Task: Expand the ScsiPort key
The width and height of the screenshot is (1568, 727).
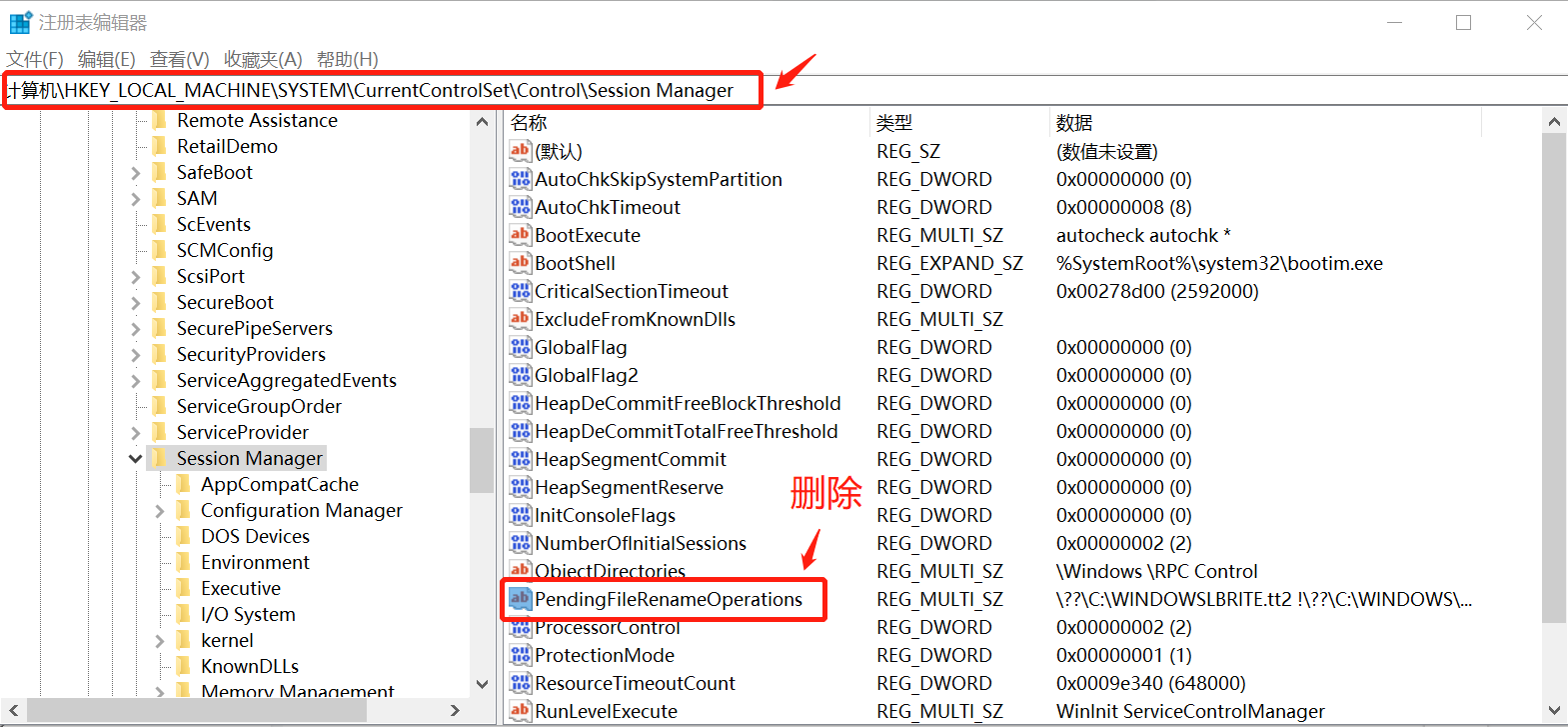Action: click(135, 277)
